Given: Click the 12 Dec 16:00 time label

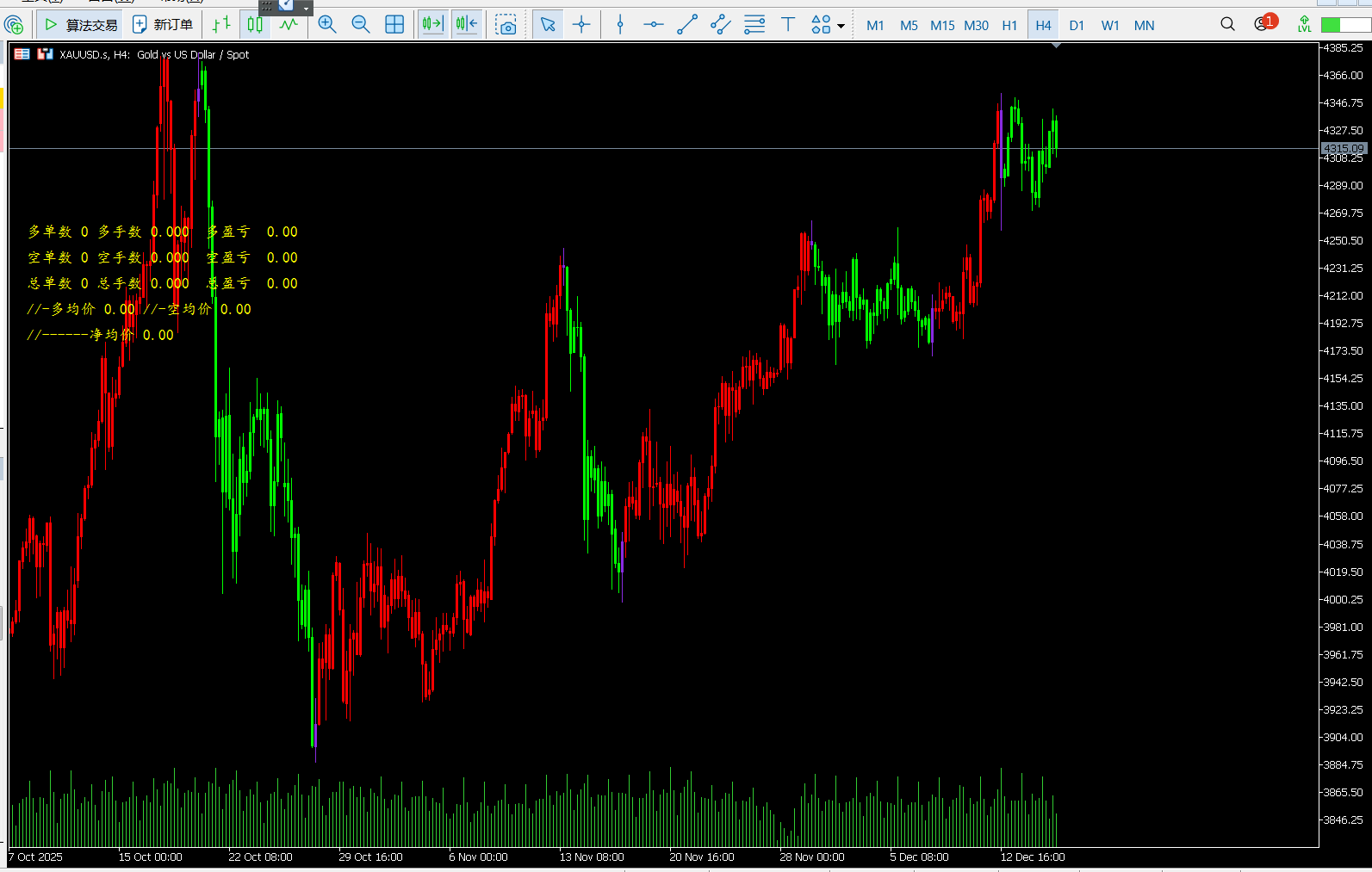Looking at the screenshot, I should point(1033,857).
